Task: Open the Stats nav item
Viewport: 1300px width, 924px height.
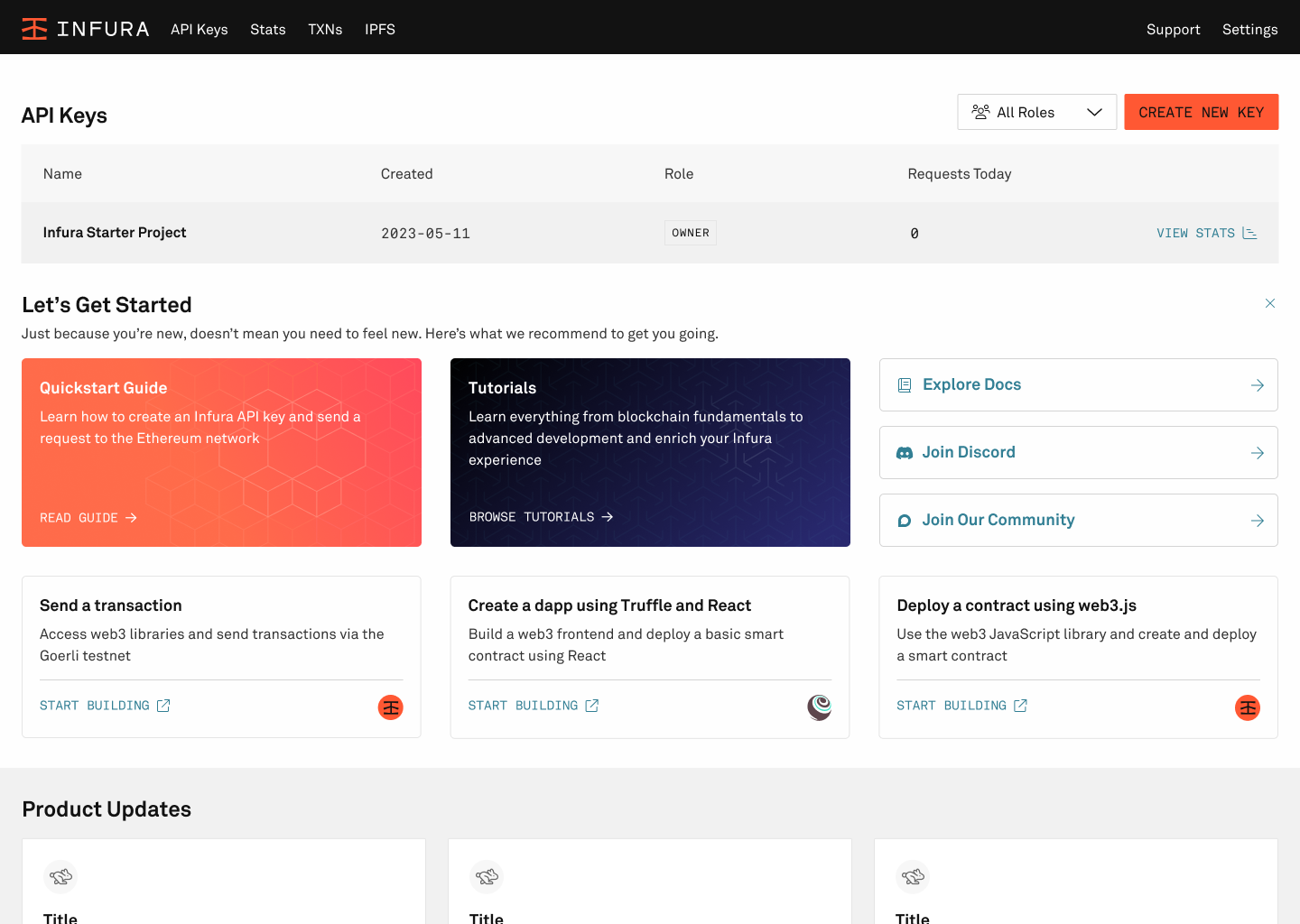Action: coord(268,29)
